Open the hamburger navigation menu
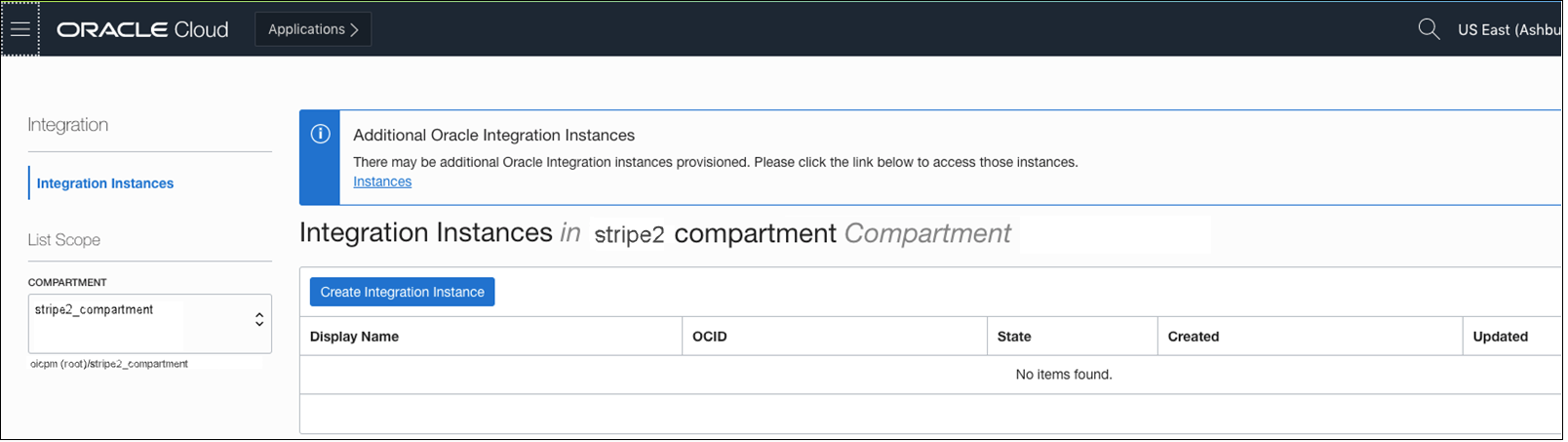This screenshot has width=1568, height=442. [20, 29]
